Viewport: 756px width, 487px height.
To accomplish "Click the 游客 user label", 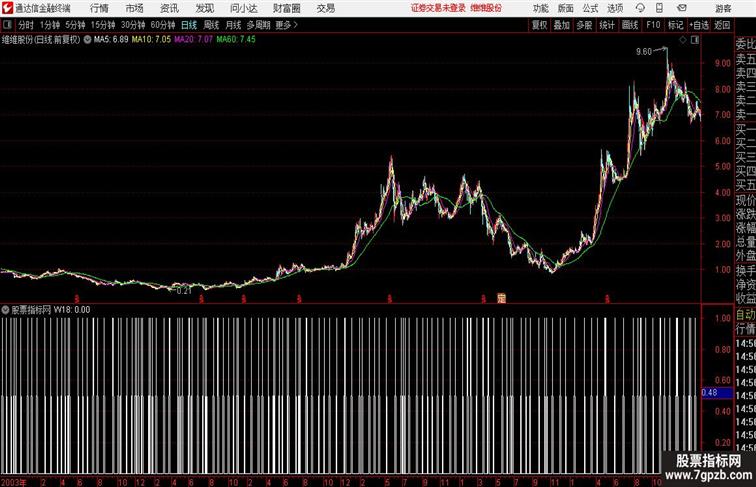I will 724,8.
